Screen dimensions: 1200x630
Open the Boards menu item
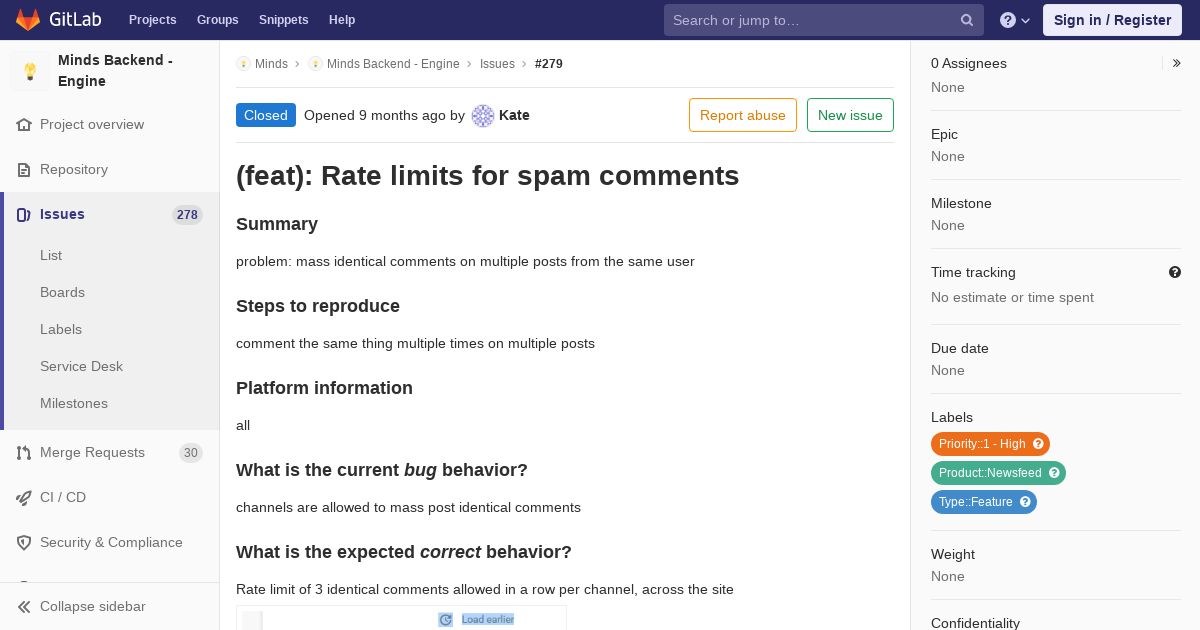[x=62, y=292]
